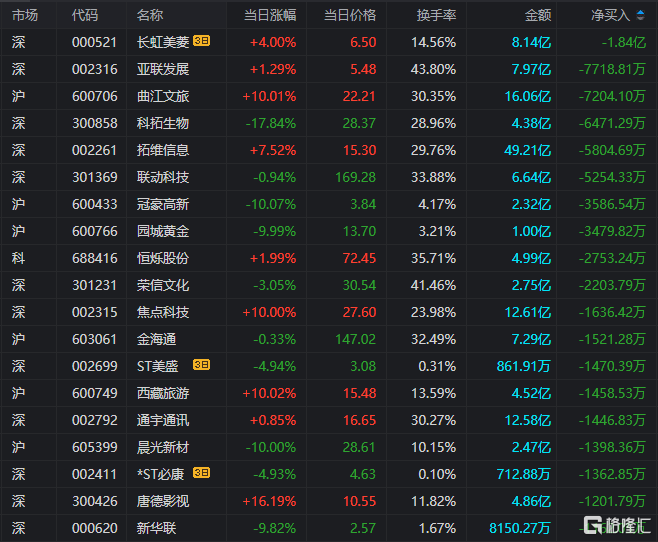
Task: Click amount 49.21亿 for 拓维信息
Action: [x=527, y=150]
